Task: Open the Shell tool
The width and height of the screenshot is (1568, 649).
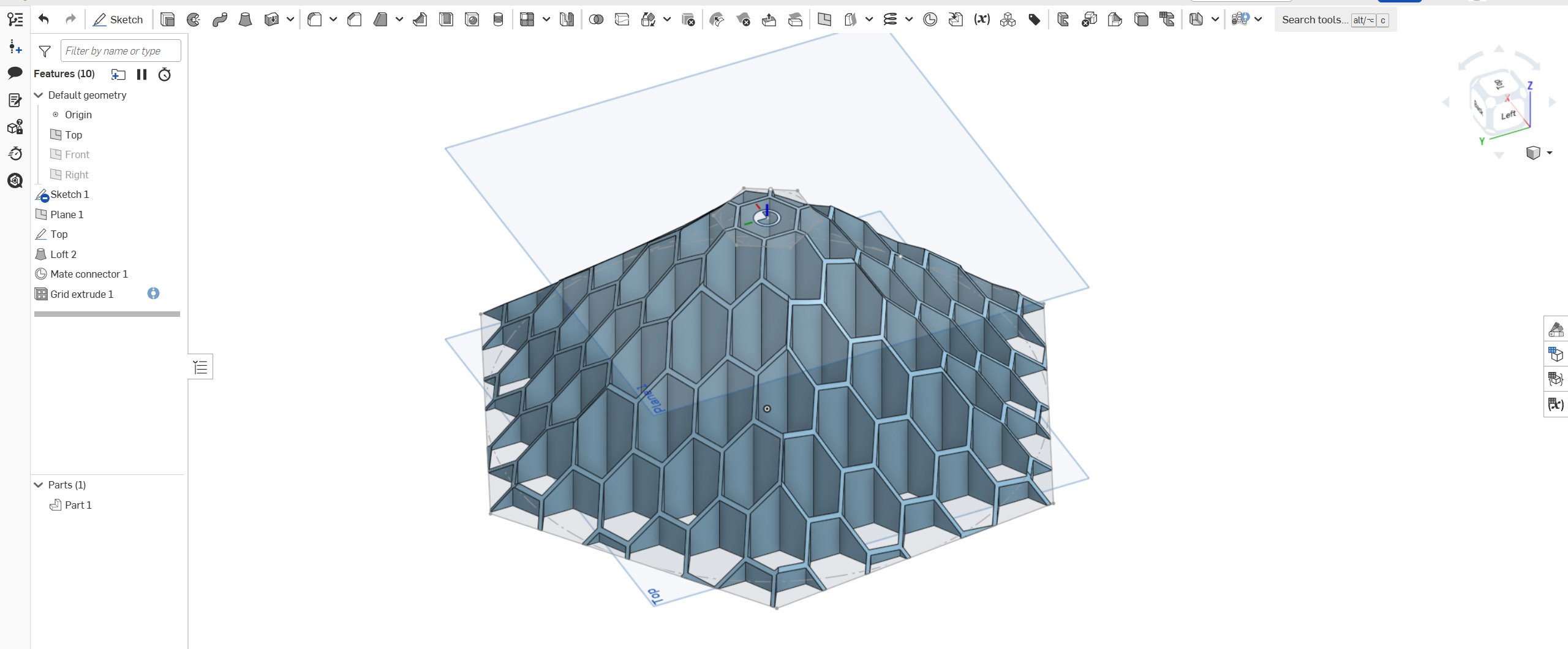Action: coord(447,19)
